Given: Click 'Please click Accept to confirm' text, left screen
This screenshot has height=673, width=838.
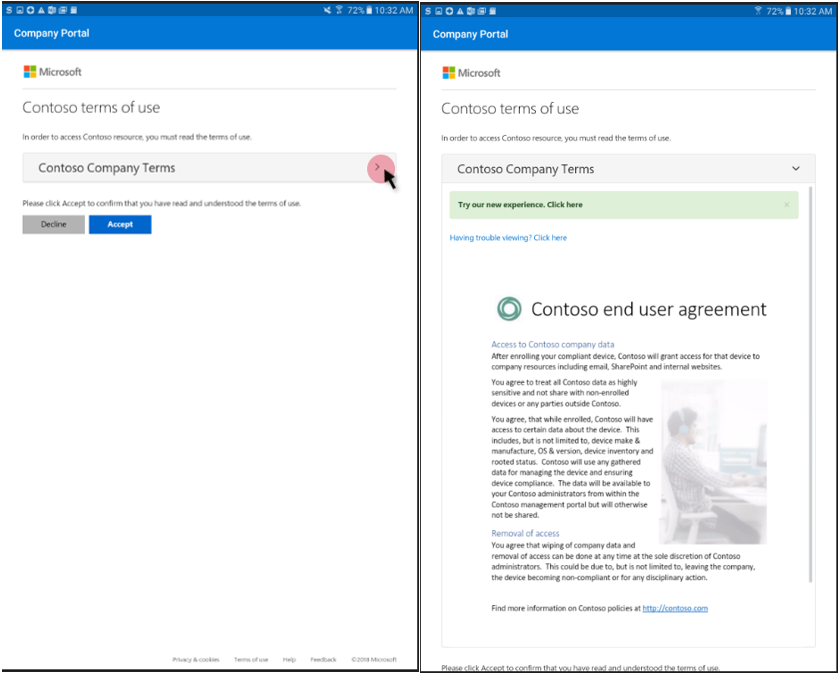Looking at the screenshot, I should 161,204.
